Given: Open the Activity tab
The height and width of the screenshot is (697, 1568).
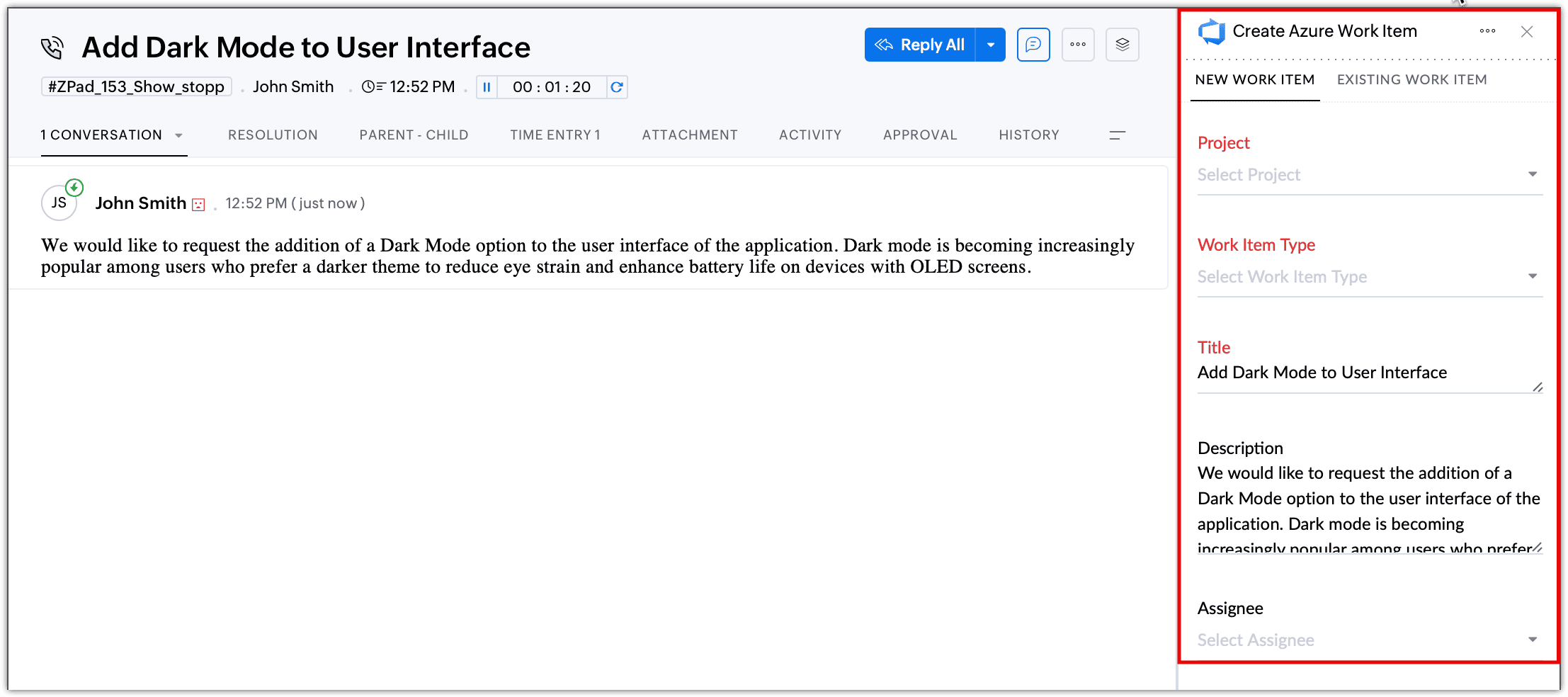Looking at the screenshot, I should coord(810,135).
